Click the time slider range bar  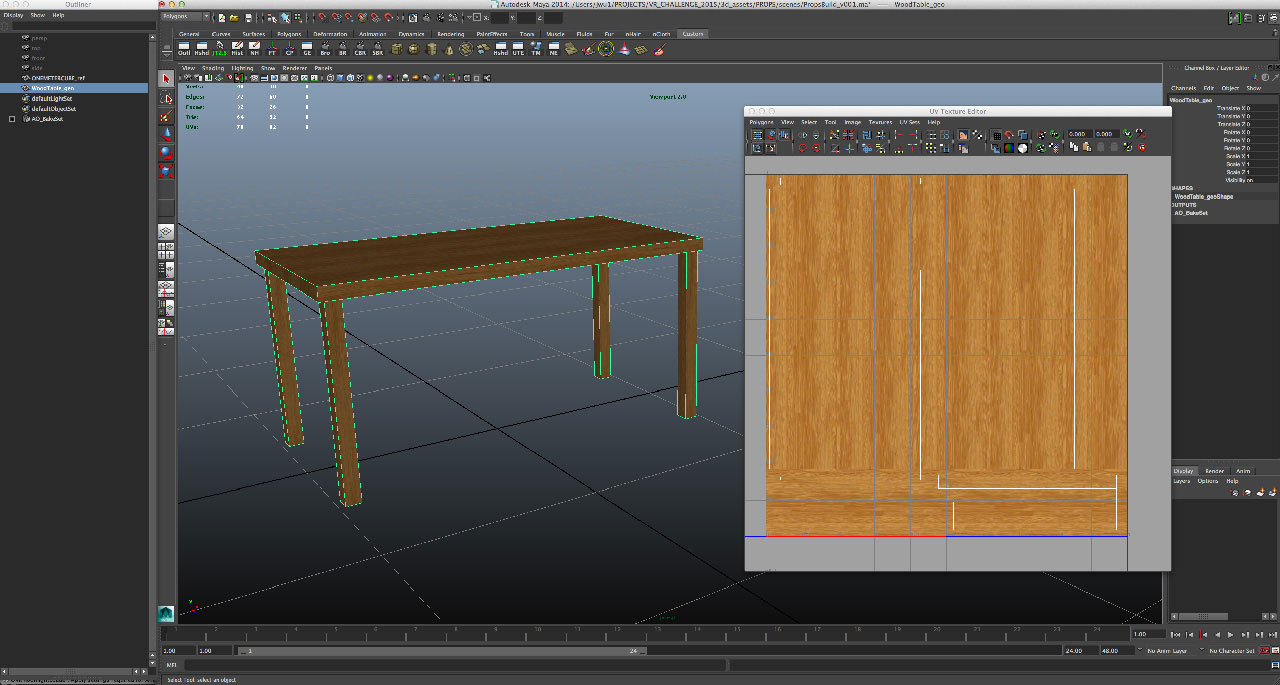pyautogui.click(x=440, y=651)
